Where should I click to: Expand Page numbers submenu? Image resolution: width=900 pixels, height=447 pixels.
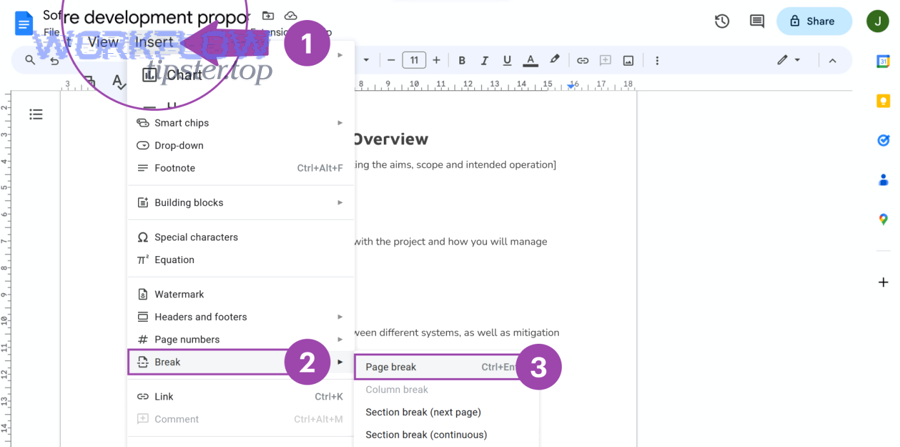[240, 340]
